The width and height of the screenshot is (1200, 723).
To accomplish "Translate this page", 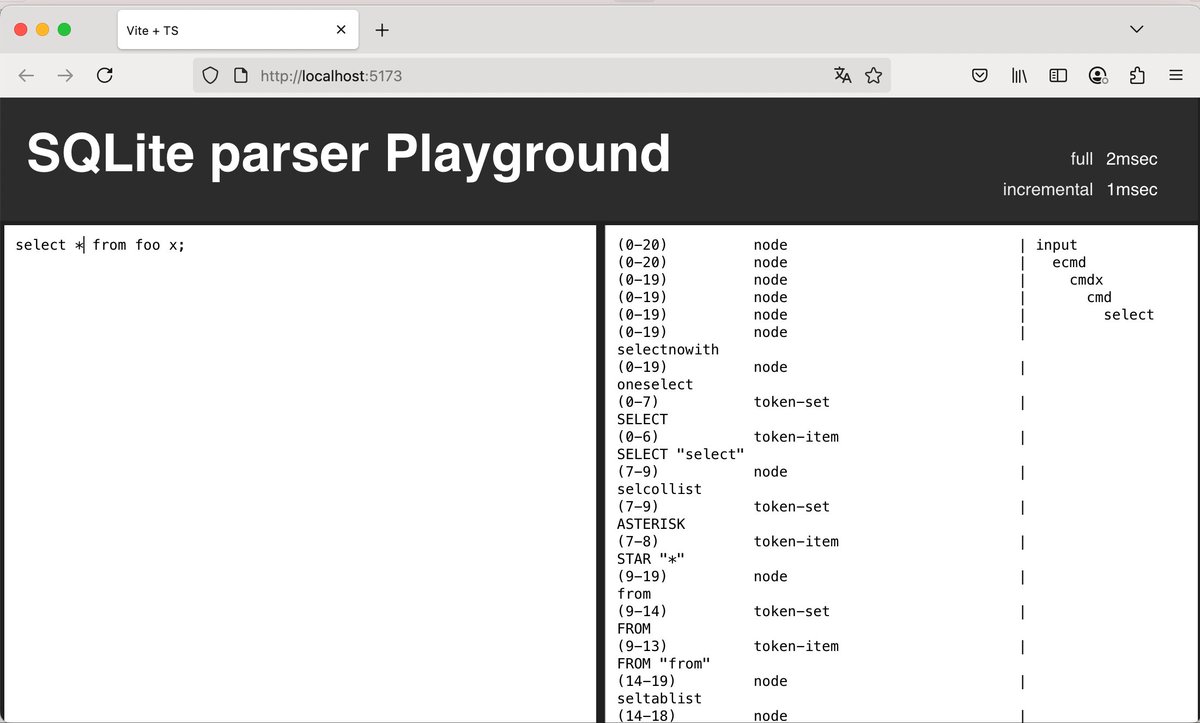I will click(843, 75).
